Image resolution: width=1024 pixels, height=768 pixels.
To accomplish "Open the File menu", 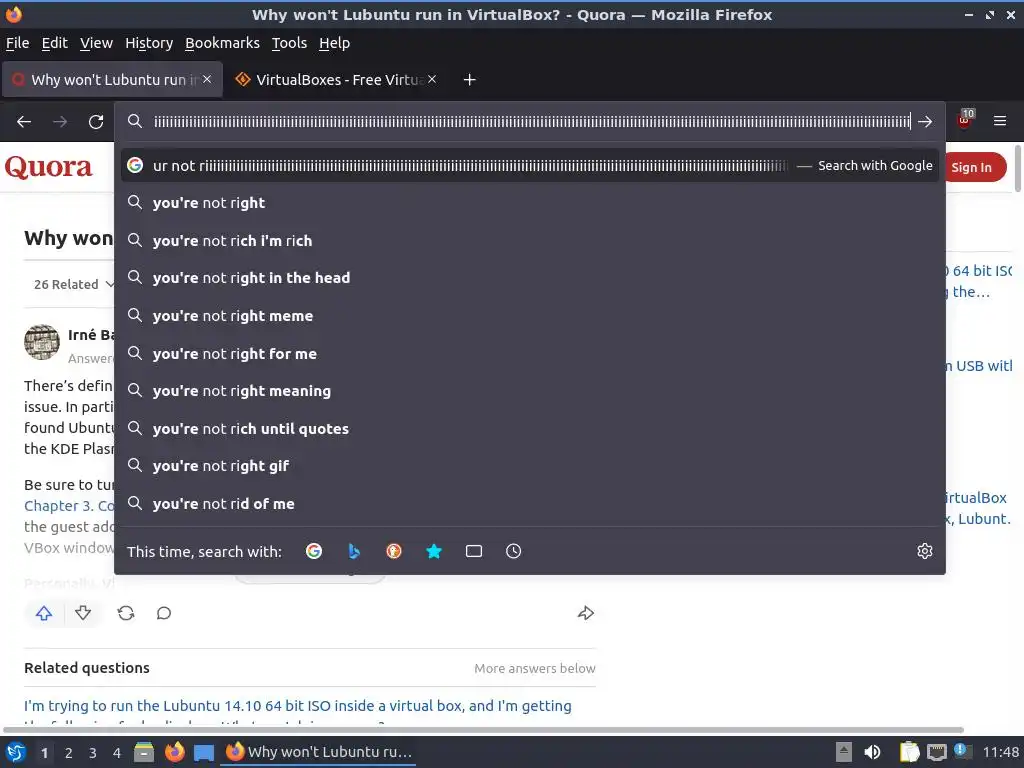I will [x=18, y=43].
